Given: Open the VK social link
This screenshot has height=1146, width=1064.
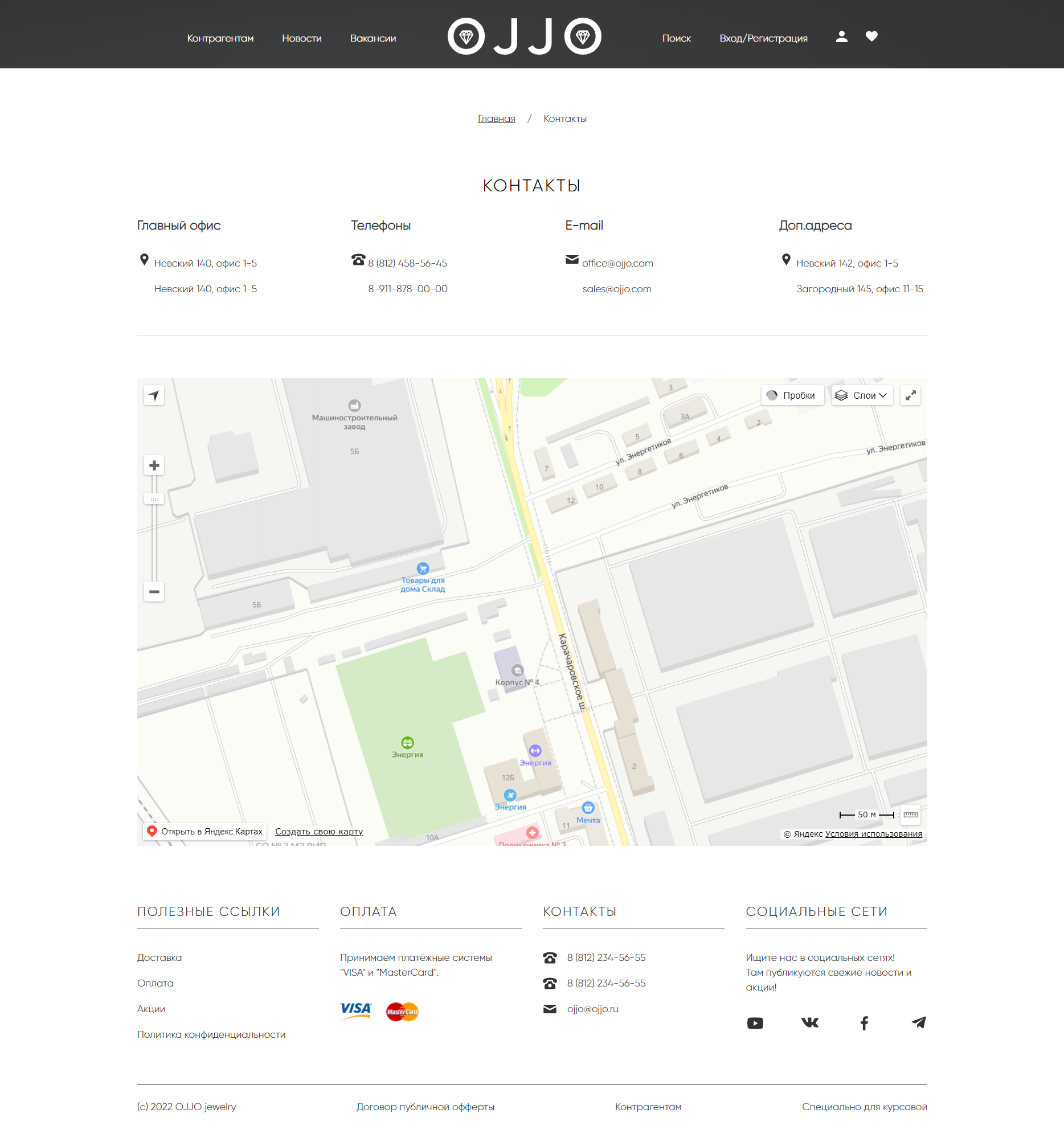Looking at the screenshot, I should [x=809, y=1022].
